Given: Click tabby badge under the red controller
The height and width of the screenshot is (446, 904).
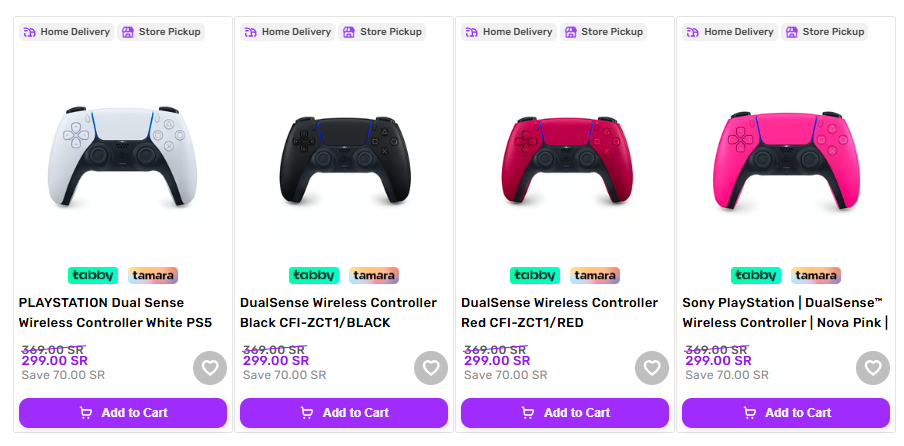Looking at the screenshot, I should [535, 275].
